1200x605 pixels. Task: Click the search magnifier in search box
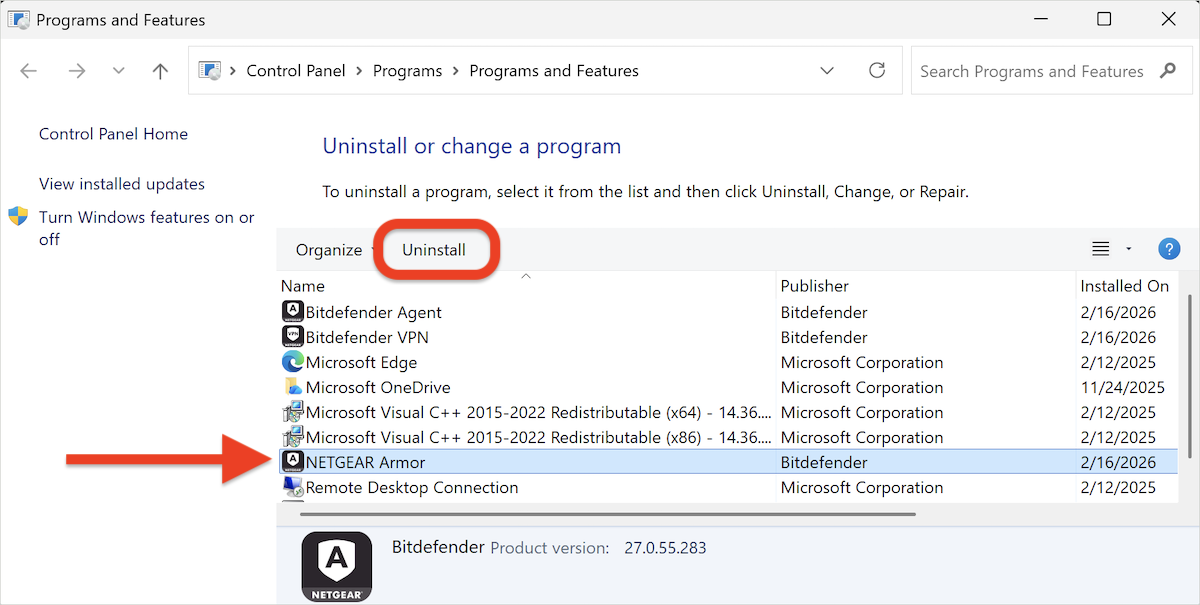[1168, 70]
